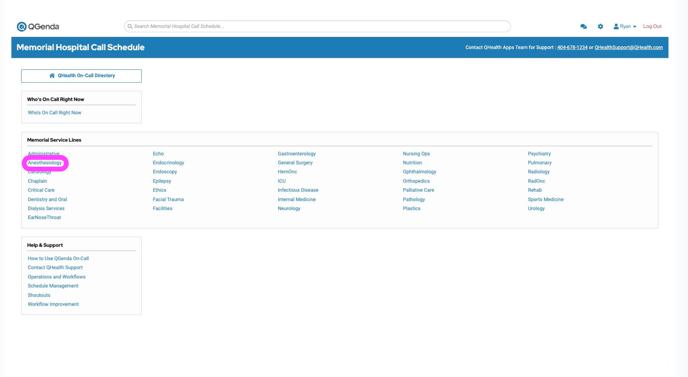Open the Dialysis Services link
Screen dimensions: 688x377
[x=46, y=208]
